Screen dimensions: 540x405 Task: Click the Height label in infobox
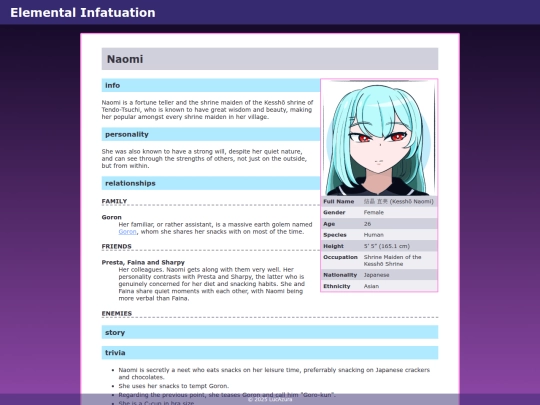(x=333, y=246)
